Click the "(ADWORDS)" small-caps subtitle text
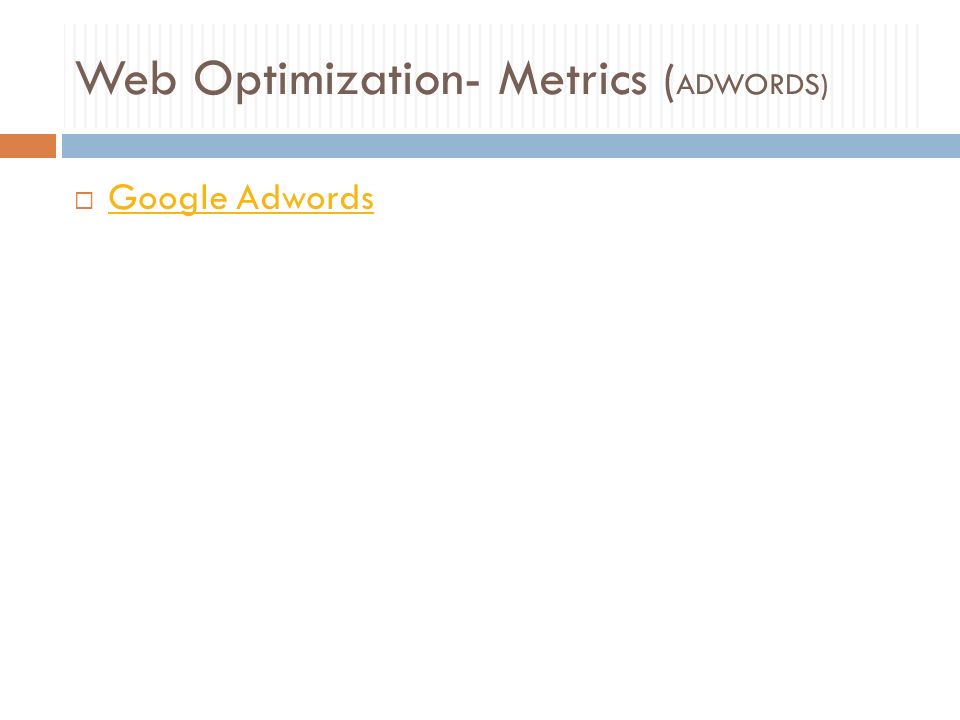The height and width of the screenshot is (720, 960). click(x=746, y=84)
